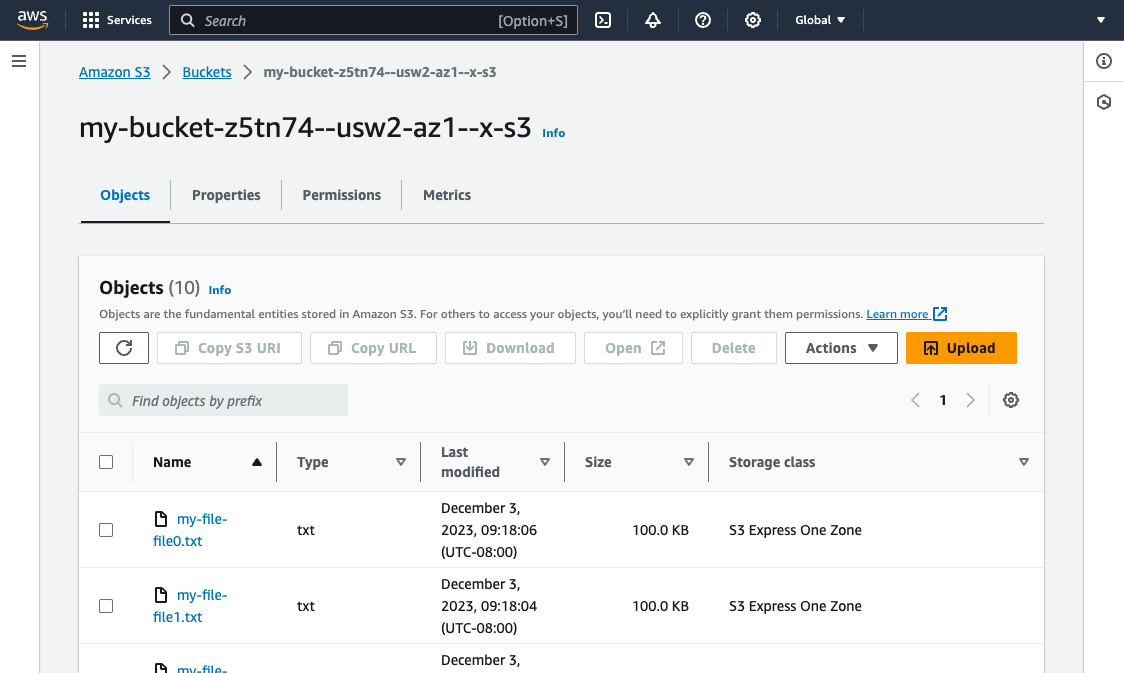Open my-file-file0.txt object link
This screenshot has height=673, width=1124.
(190, 530)
